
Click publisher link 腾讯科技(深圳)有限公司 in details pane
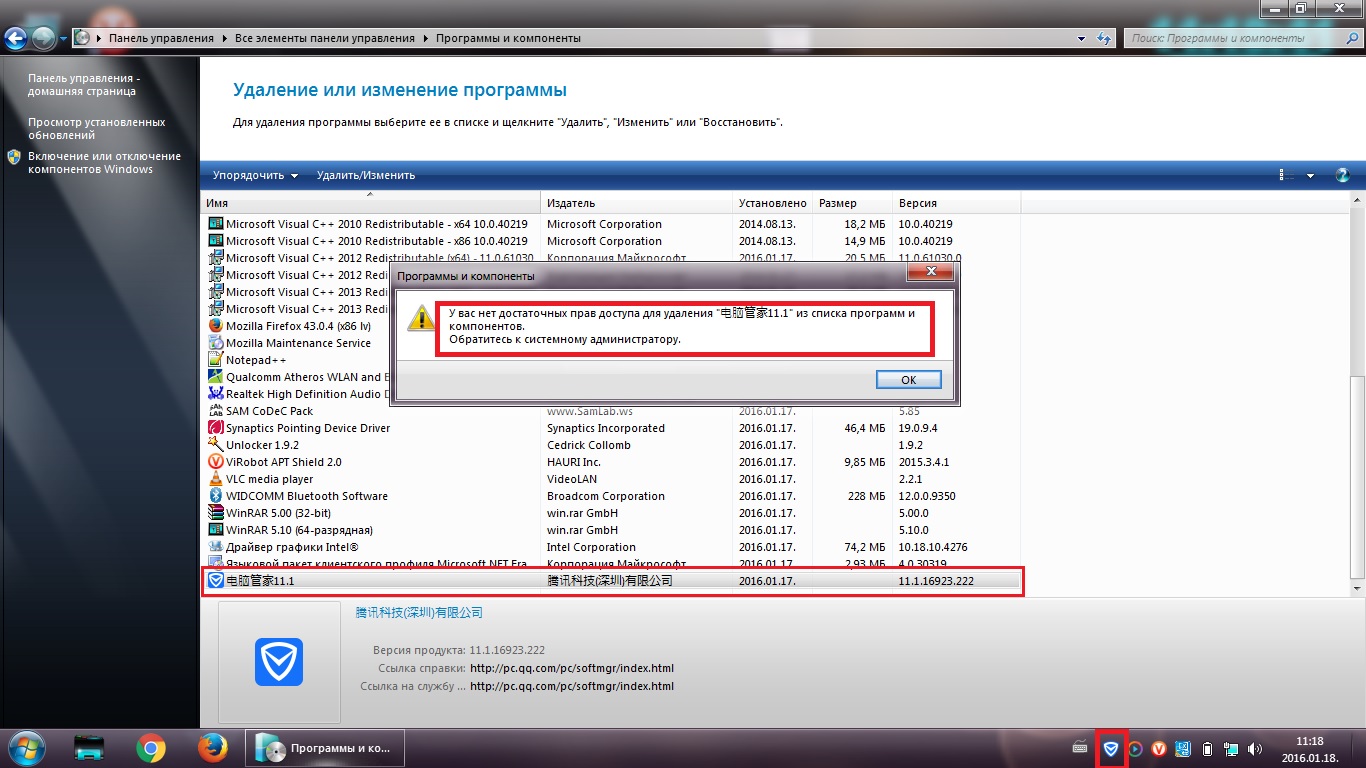[419, 612]
